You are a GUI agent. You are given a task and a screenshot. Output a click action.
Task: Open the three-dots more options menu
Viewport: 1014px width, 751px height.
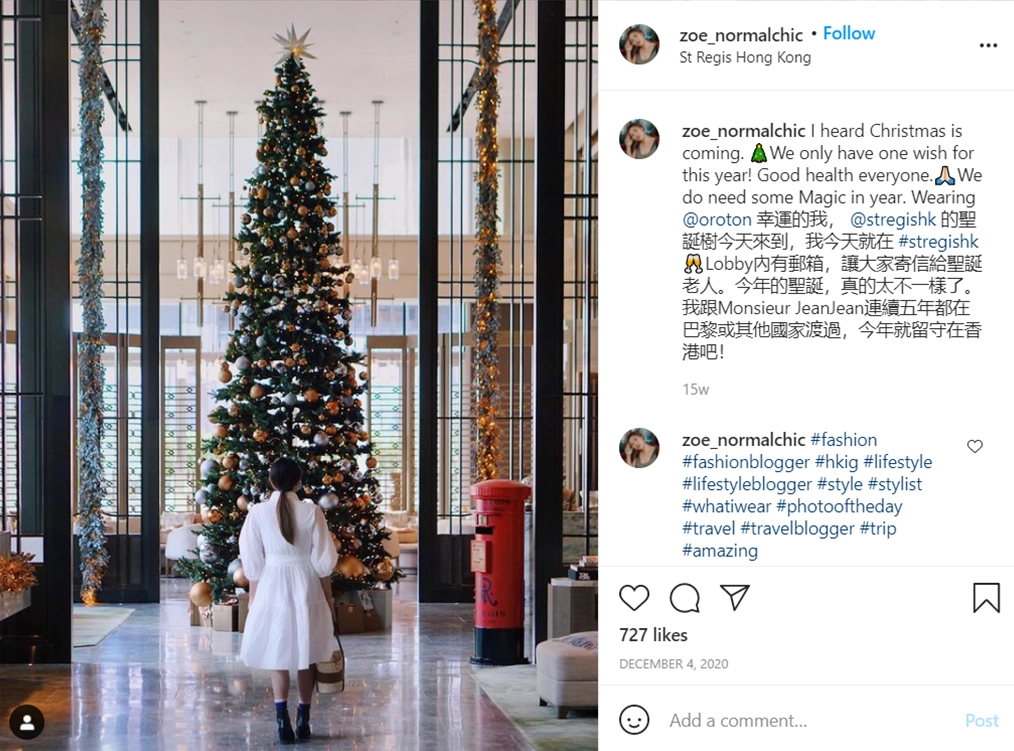(x=988, y=45)
